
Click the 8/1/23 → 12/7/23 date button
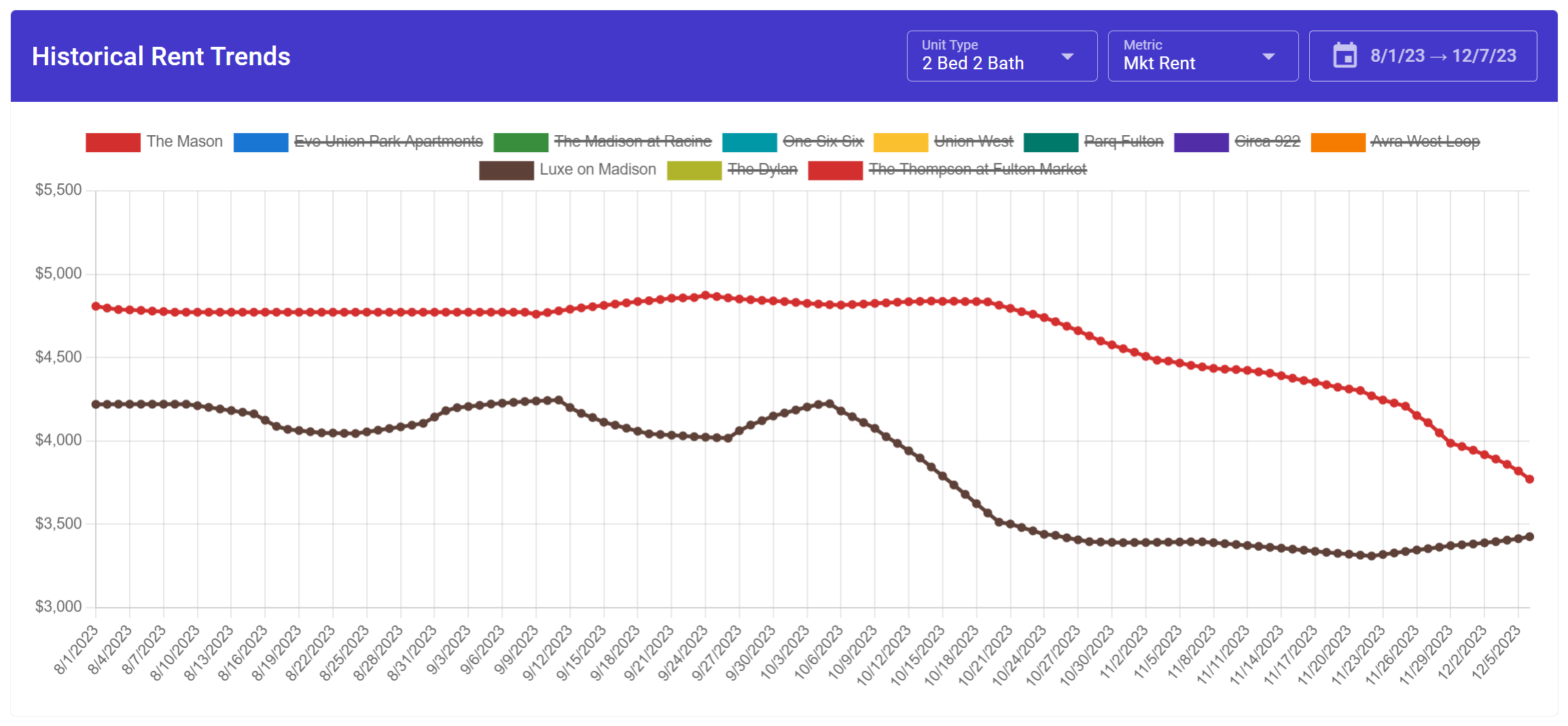[x=1422, y=56]
